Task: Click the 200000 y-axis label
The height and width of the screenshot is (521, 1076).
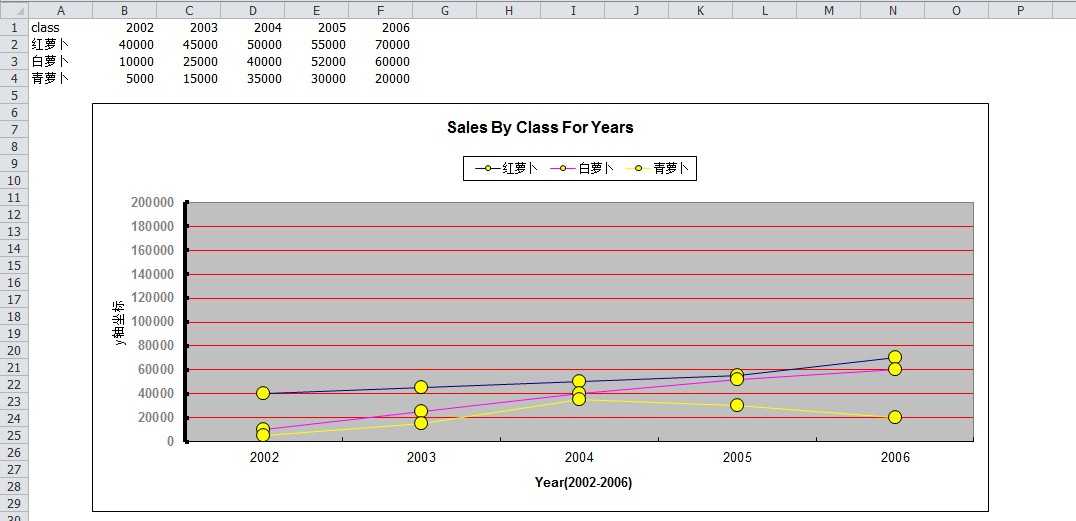Action: [x=152, y=202]
